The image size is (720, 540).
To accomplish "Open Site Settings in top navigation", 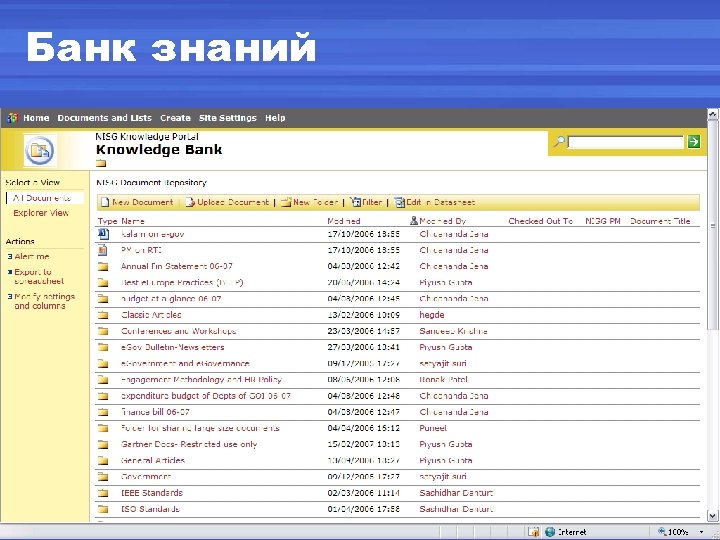I will [x=228, y=118].
